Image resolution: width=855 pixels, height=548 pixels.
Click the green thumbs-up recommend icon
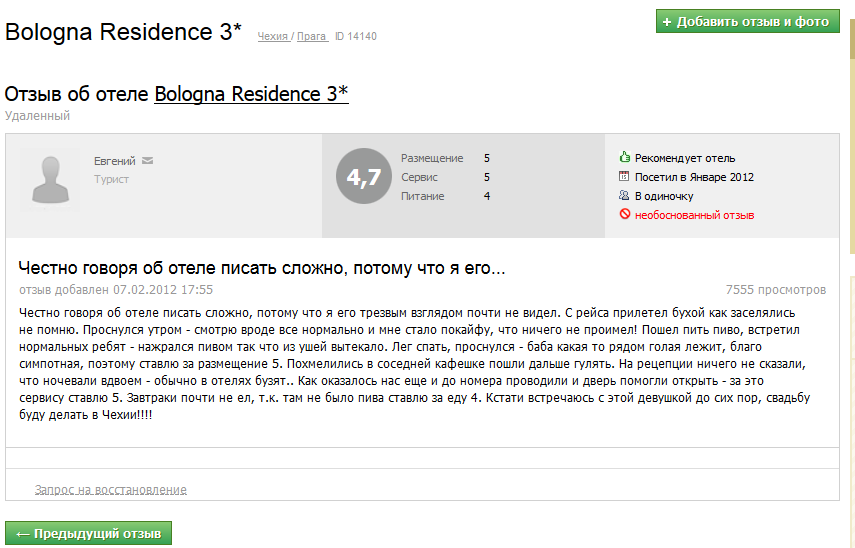[624, 158]
